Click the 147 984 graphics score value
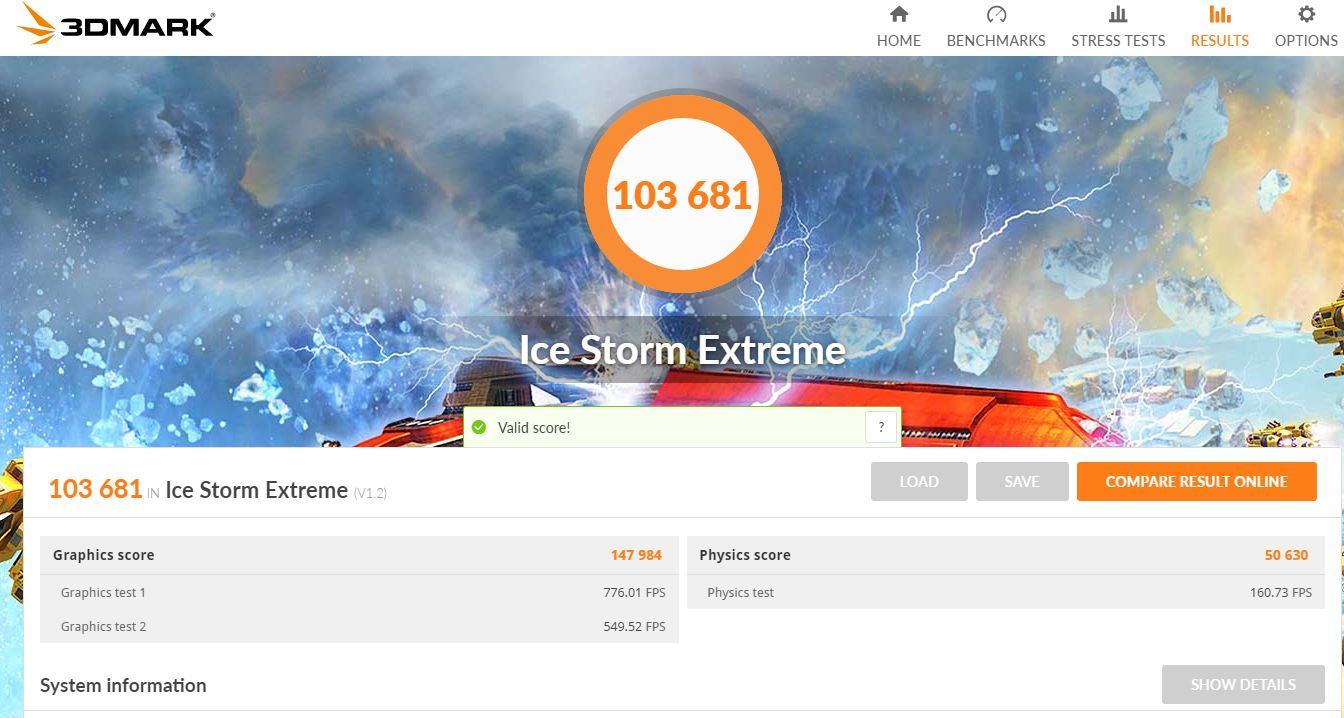 tap(636, 555)
